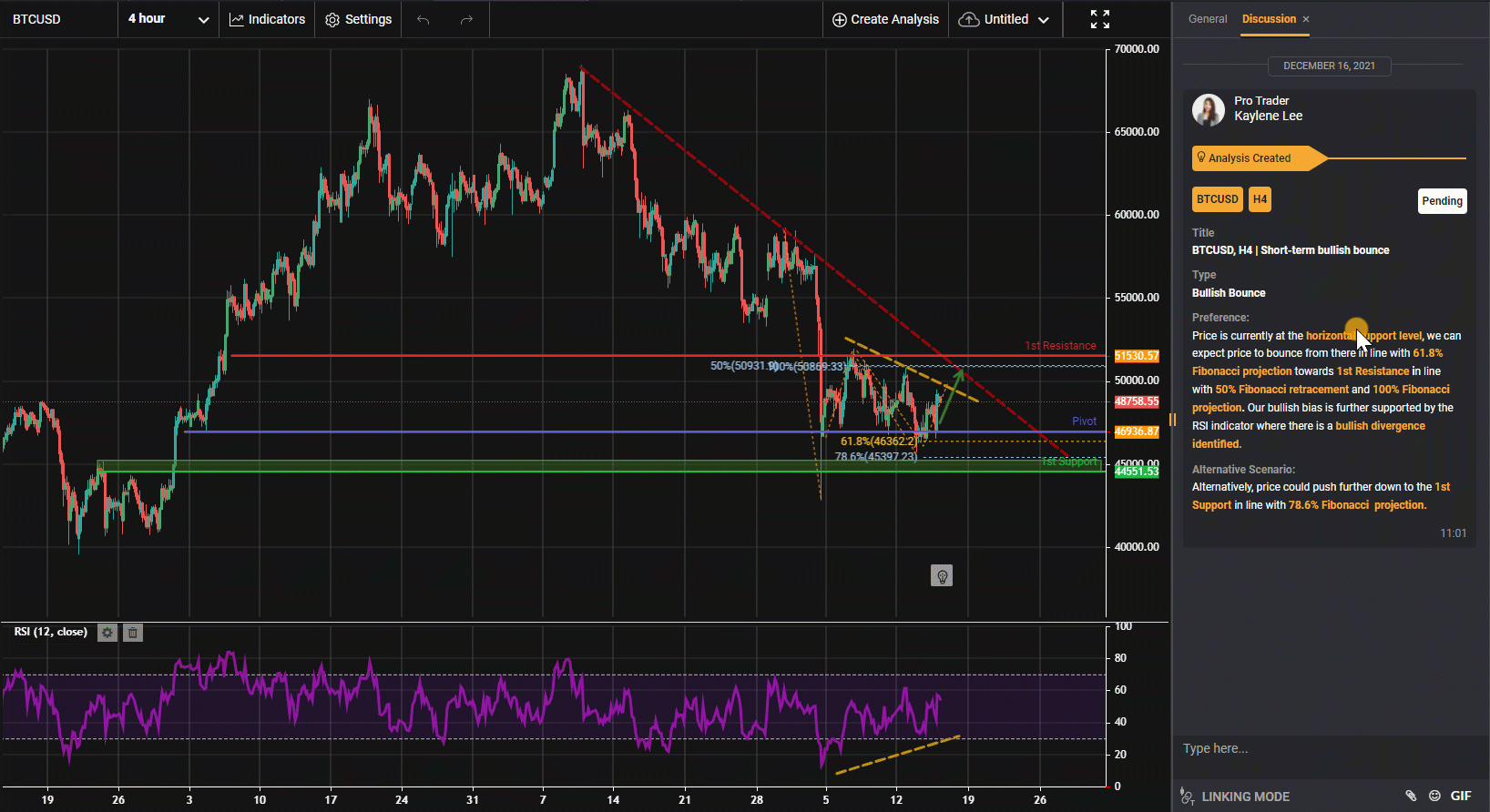Click the paperclip attachment icon

(x=1411, y=797)
